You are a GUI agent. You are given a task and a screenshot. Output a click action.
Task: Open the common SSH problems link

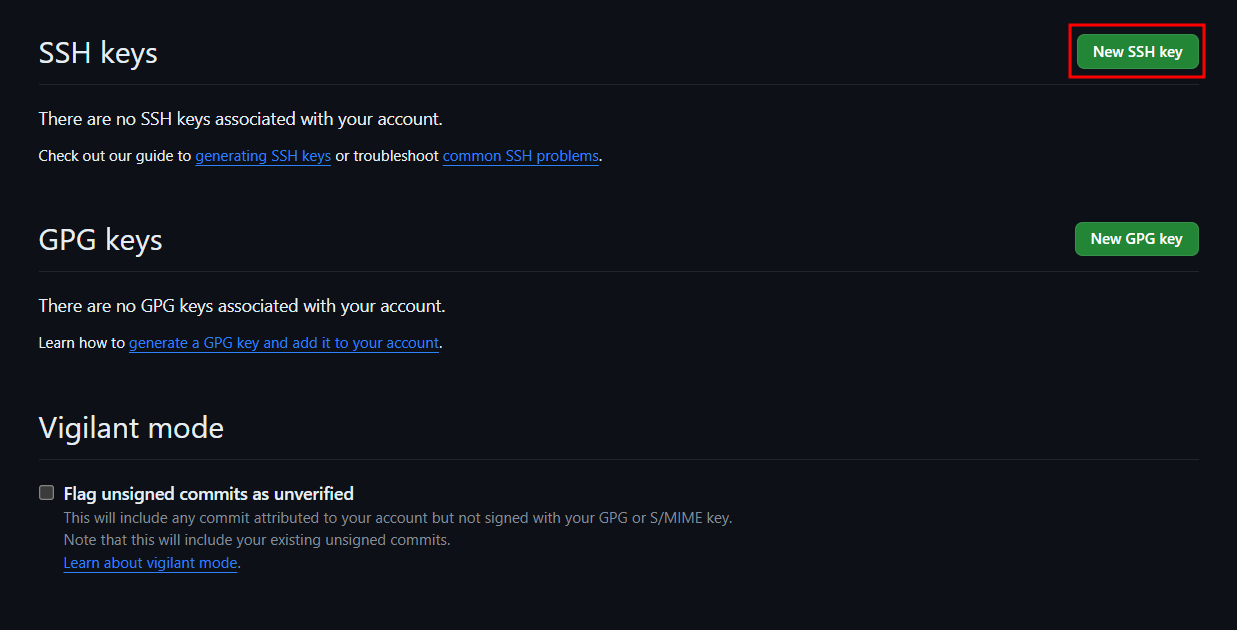[521, 156]
